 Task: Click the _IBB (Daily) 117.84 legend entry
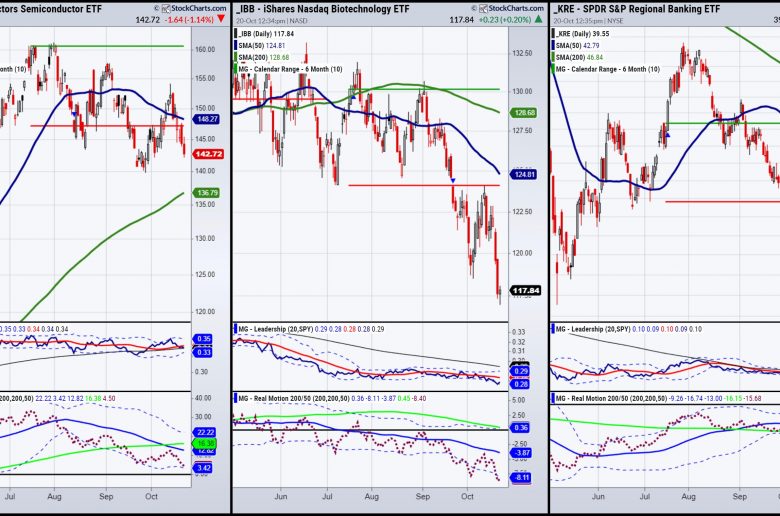pyautogui.click(x=266, y=33)
